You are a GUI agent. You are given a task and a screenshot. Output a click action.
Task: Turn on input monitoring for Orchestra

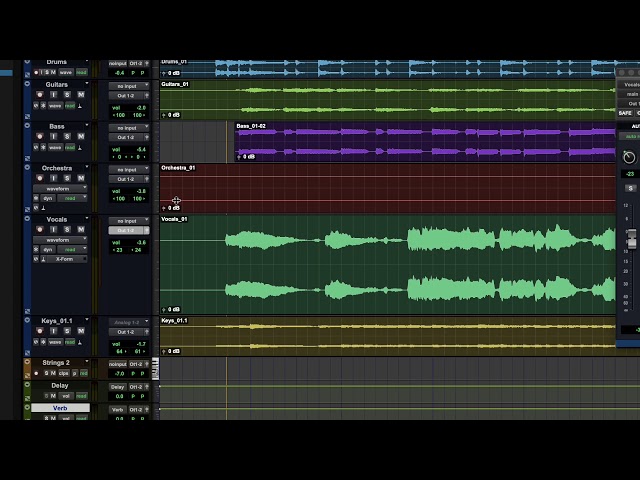coord(53,178)
